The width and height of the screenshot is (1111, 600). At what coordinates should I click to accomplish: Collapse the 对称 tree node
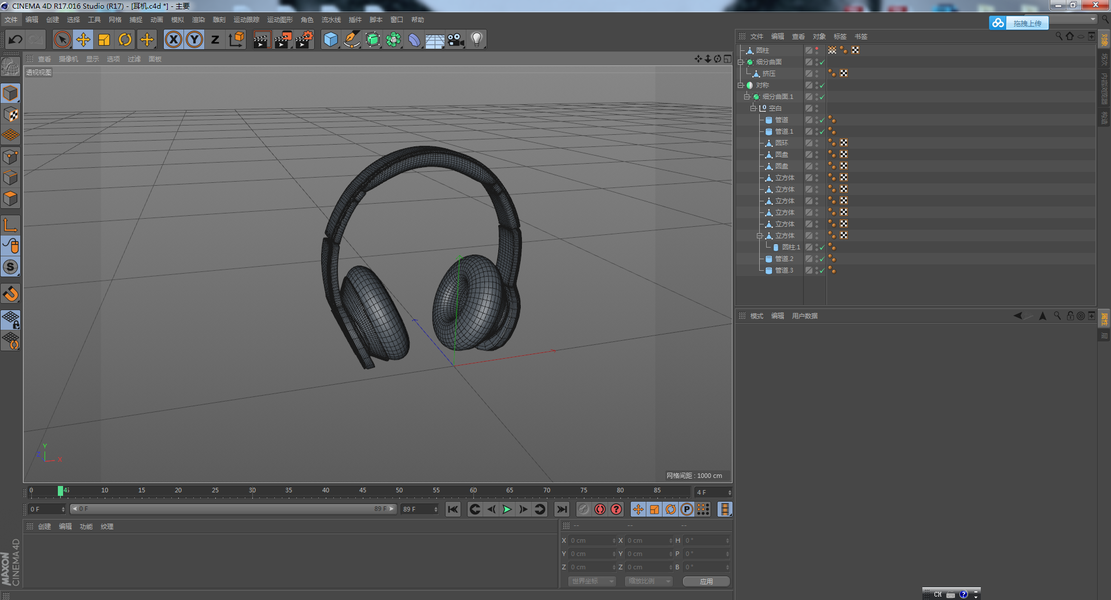pyautogui.click(x=740, y=85)
